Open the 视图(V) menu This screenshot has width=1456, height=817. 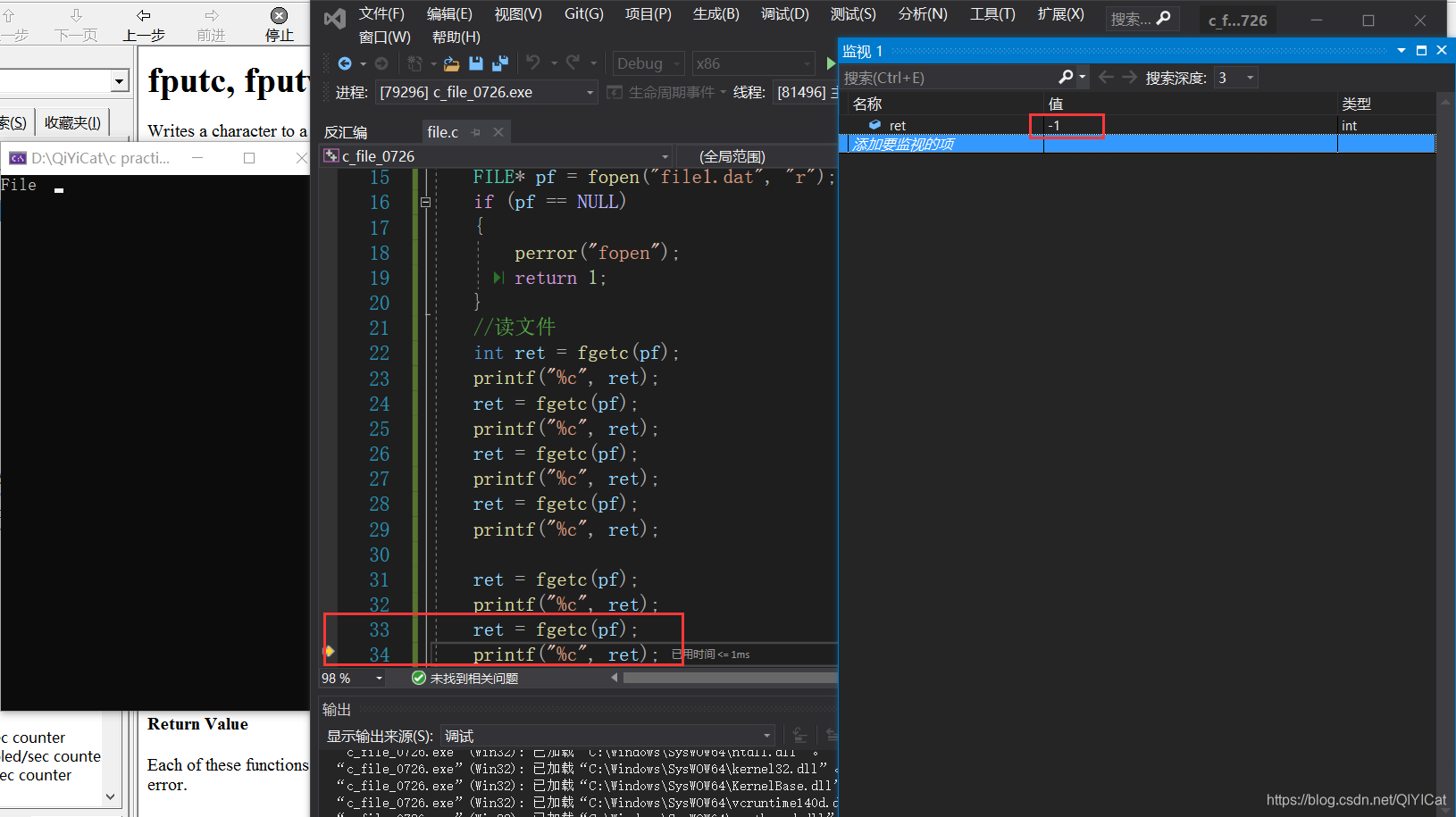click(x=518, y=13)
